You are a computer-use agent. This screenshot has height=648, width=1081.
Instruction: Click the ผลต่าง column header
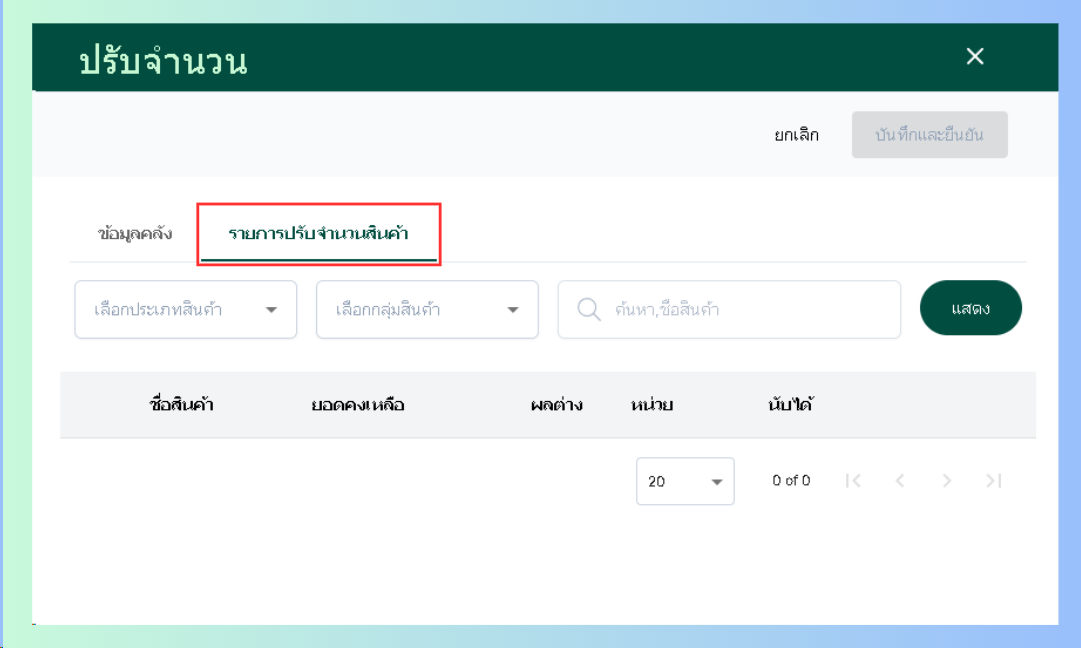[556, 405]
